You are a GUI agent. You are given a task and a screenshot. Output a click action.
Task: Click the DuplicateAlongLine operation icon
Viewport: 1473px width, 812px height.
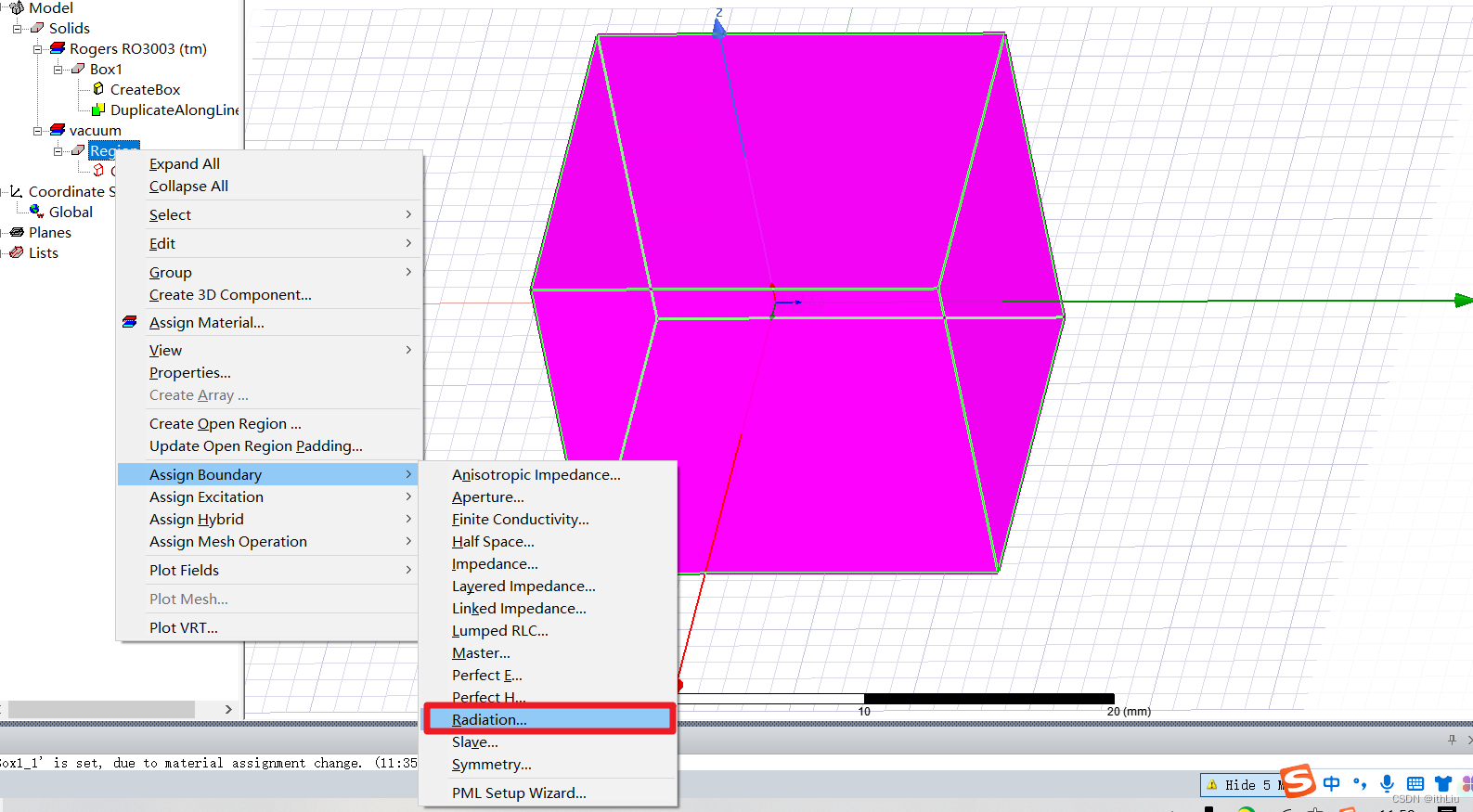(x=98, y=110)
